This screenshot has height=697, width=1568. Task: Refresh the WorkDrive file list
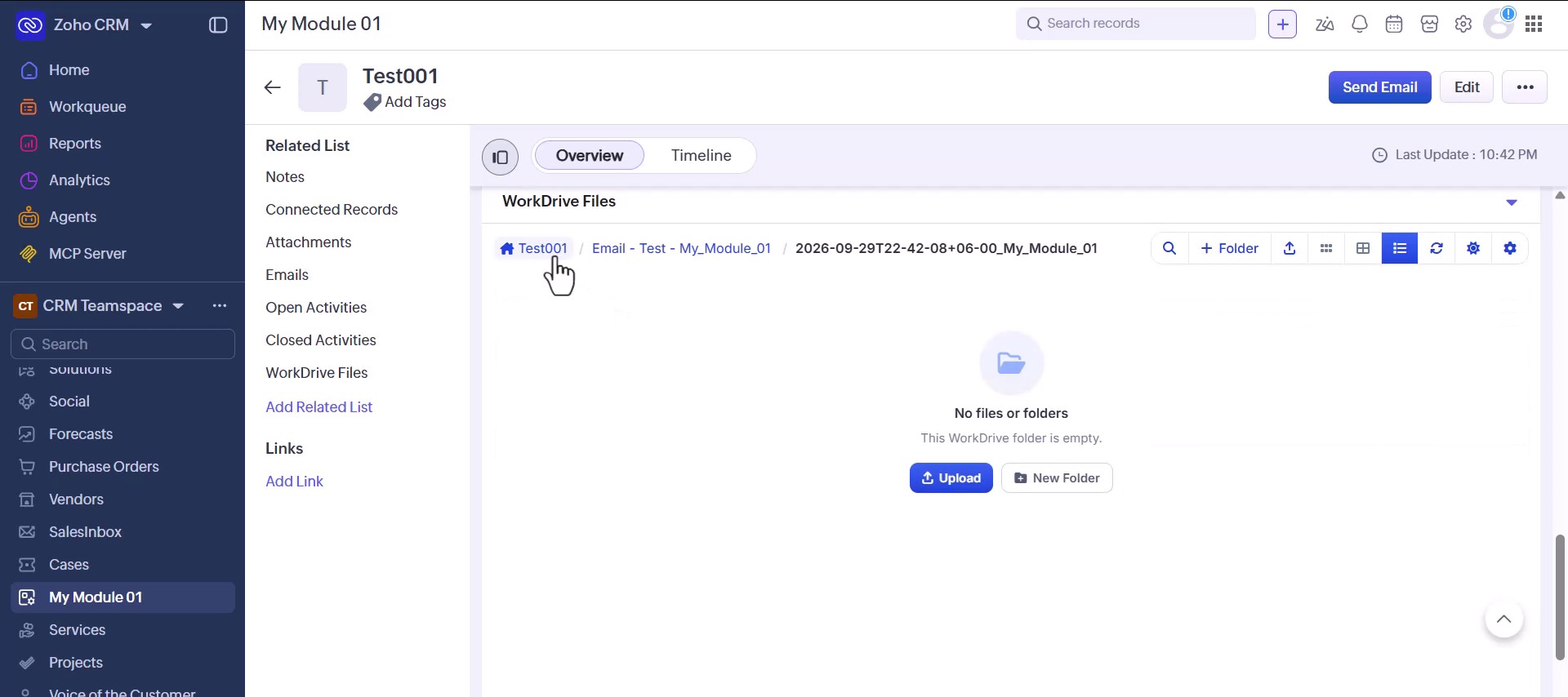(x=1437, y=248)
